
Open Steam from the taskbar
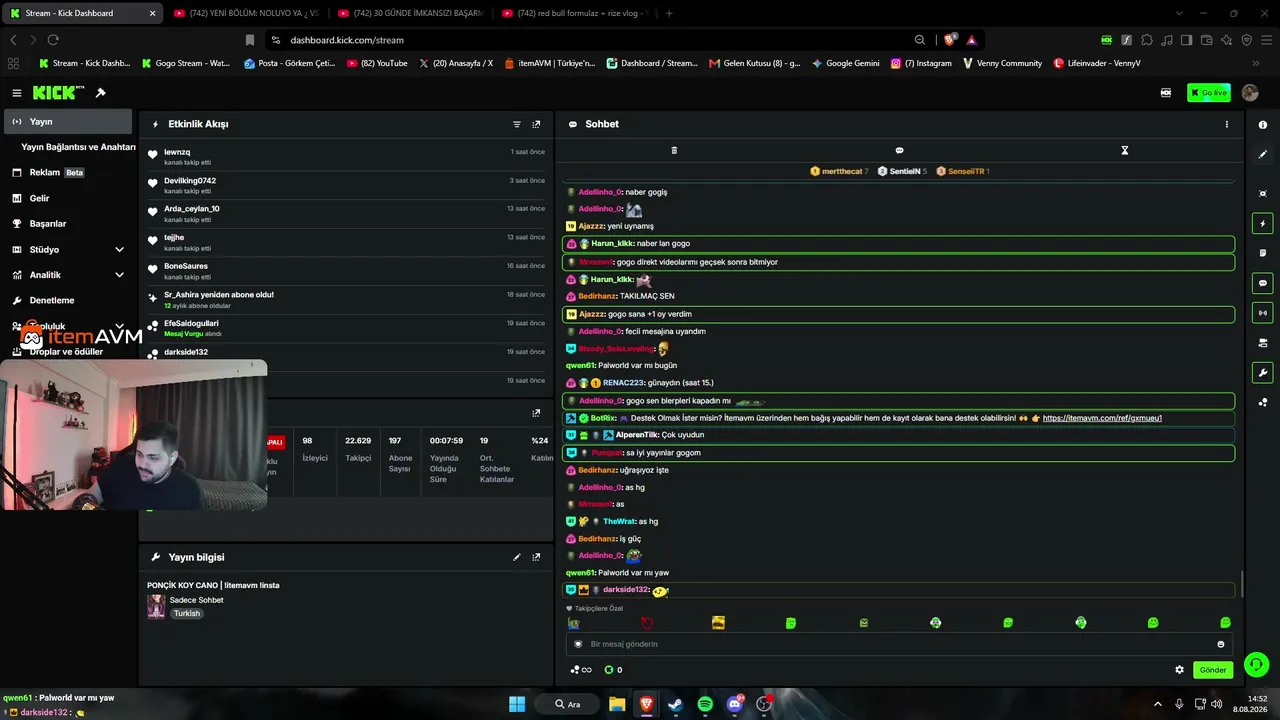point(675,704)
